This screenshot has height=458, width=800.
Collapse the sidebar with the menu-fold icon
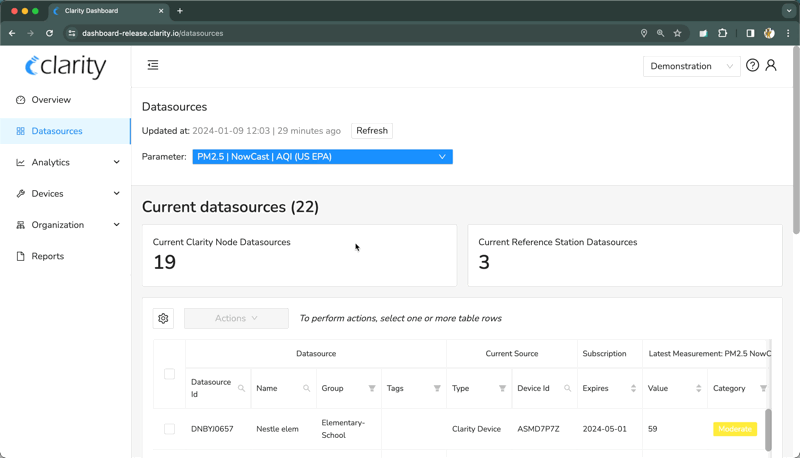153,65
